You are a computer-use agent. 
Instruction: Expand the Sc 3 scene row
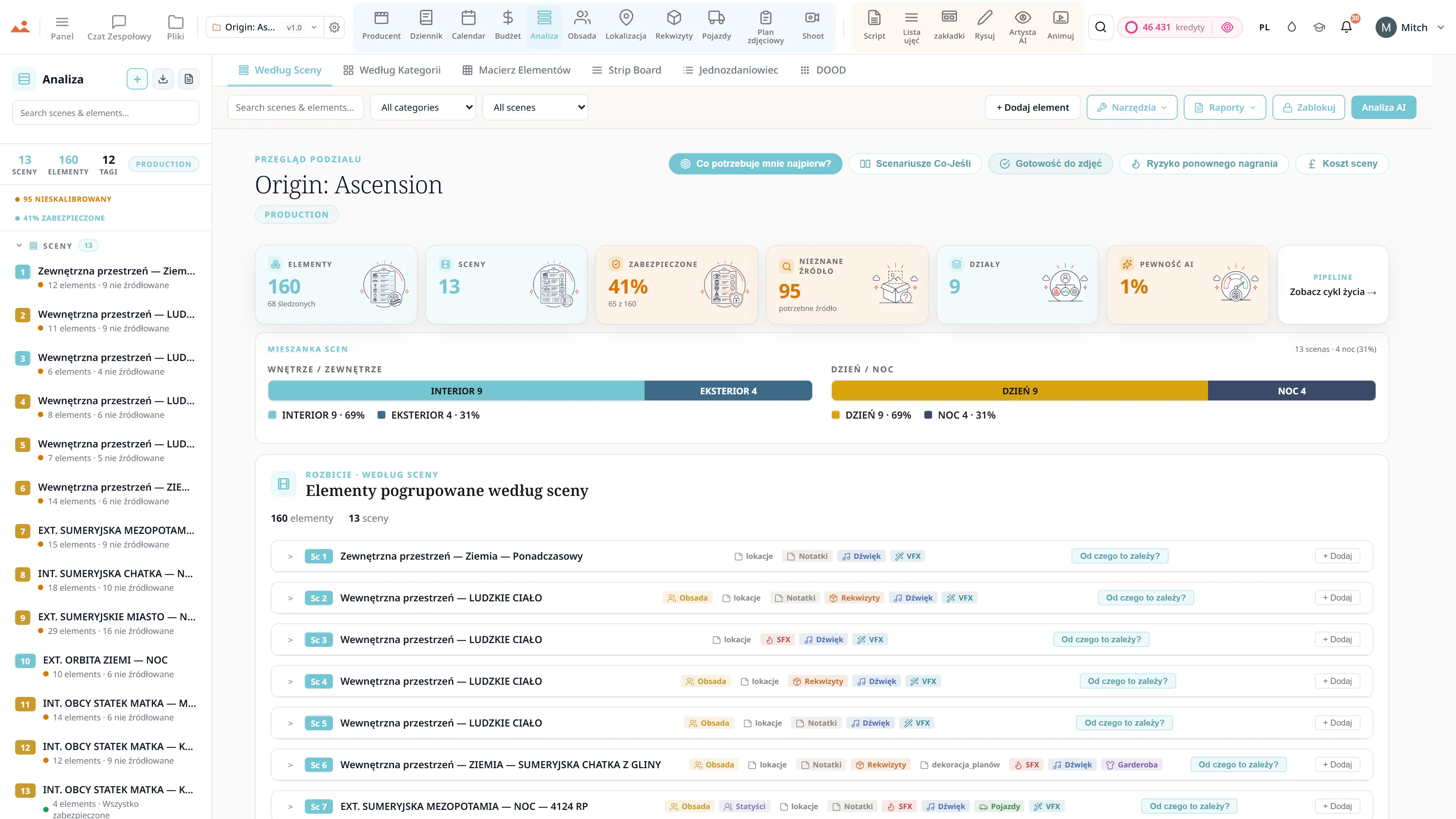pos(290,640)
